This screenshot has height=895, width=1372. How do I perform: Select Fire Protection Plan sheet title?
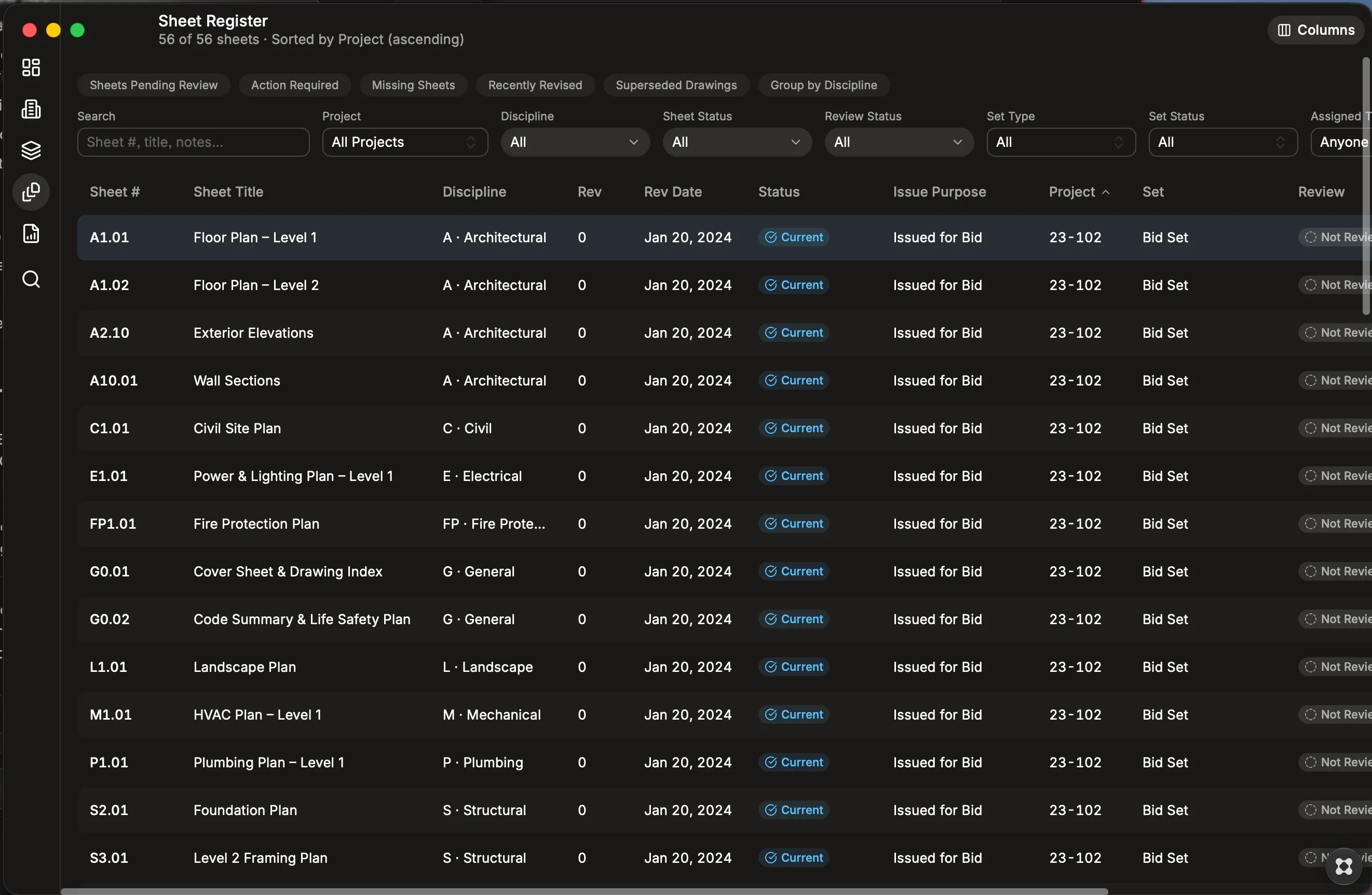pos(256,524)
